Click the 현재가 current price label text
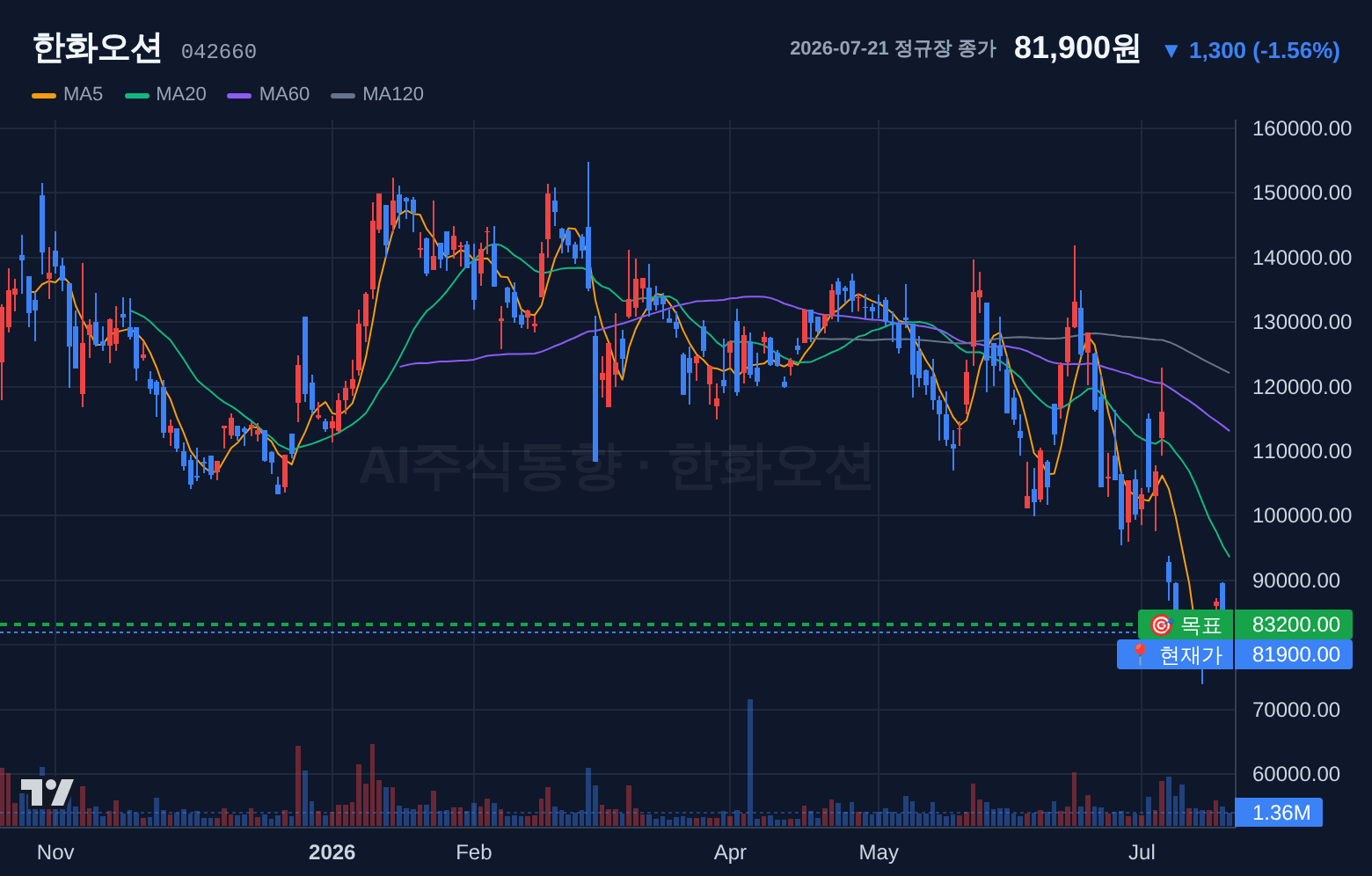 tap(1191, 654)
